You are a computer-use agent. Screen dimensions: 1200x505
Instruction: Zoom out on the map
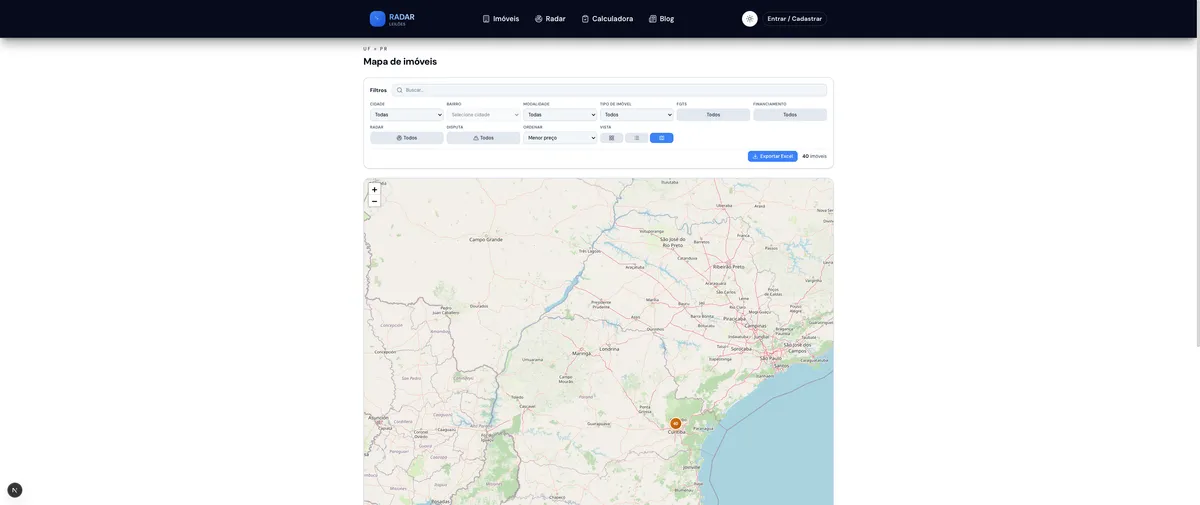tap(375, 201)
